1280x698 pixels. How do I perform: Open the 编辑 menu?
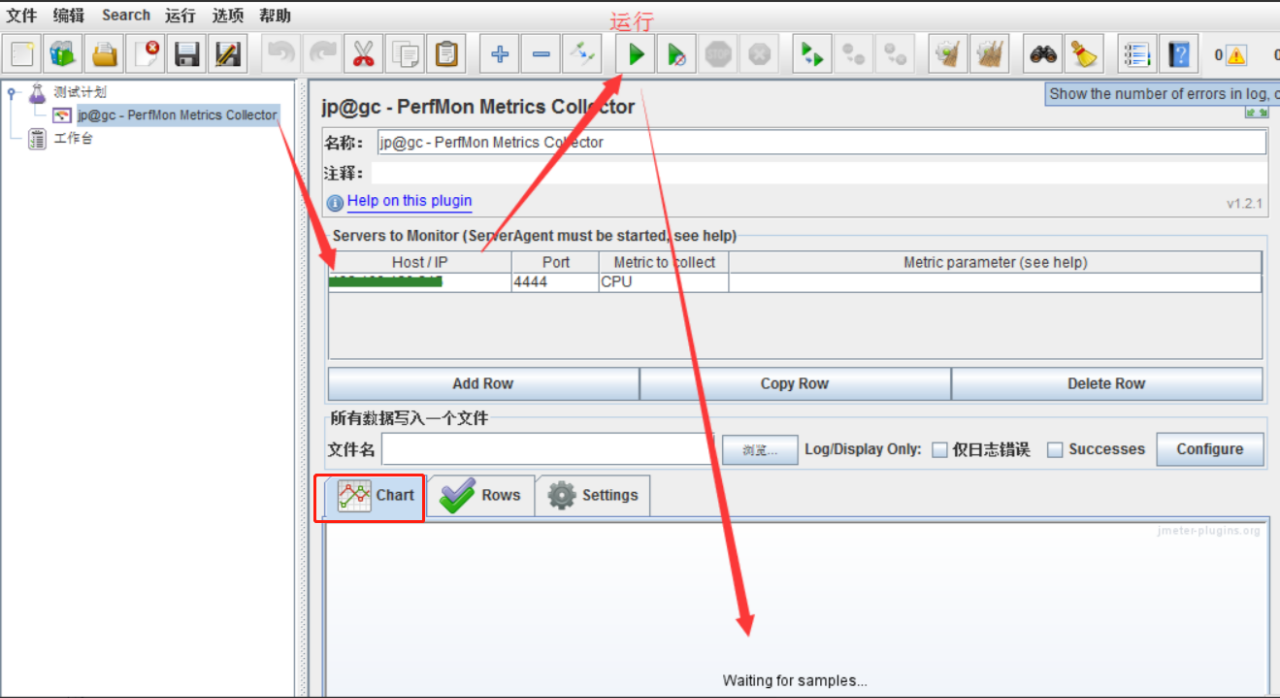[x=69, y=15]
